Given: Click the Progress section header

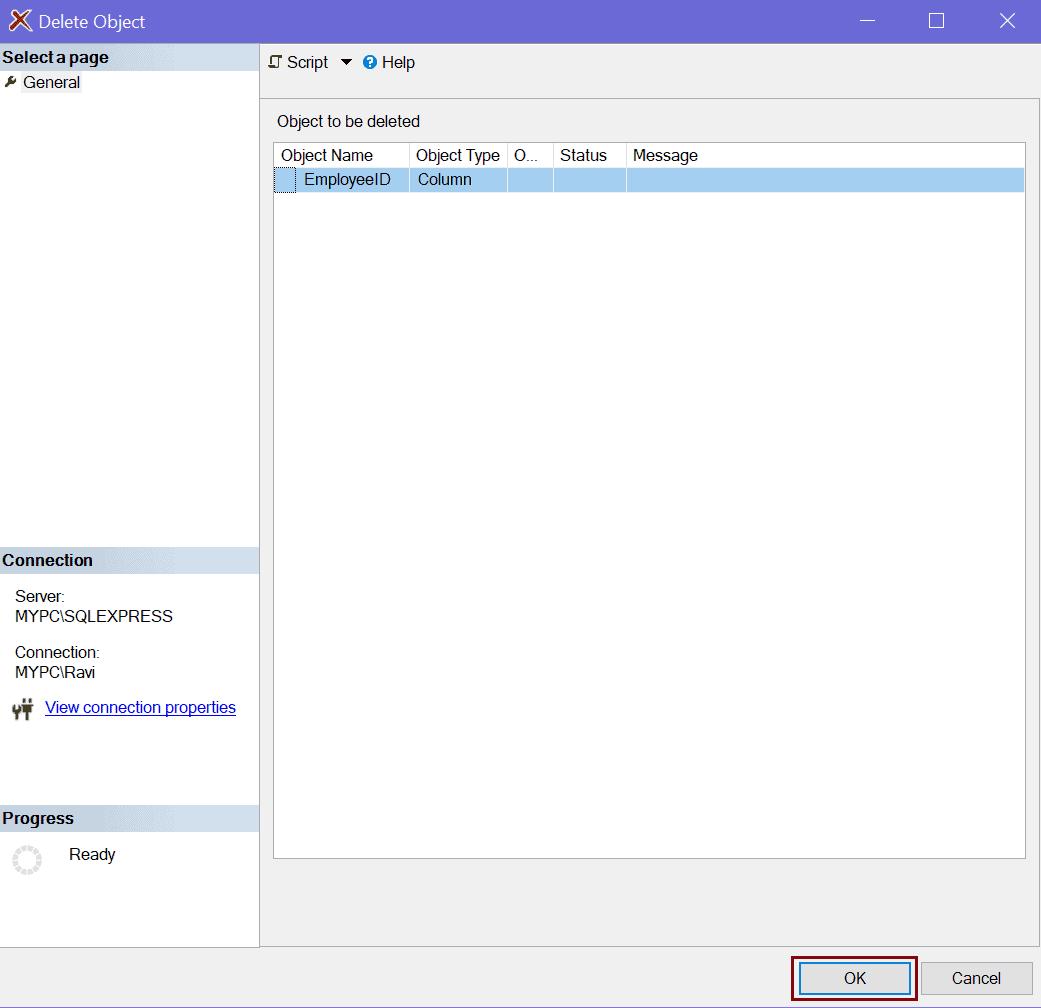Looking at the screenshot, I should pyautogui.click(x=36, y=818).
